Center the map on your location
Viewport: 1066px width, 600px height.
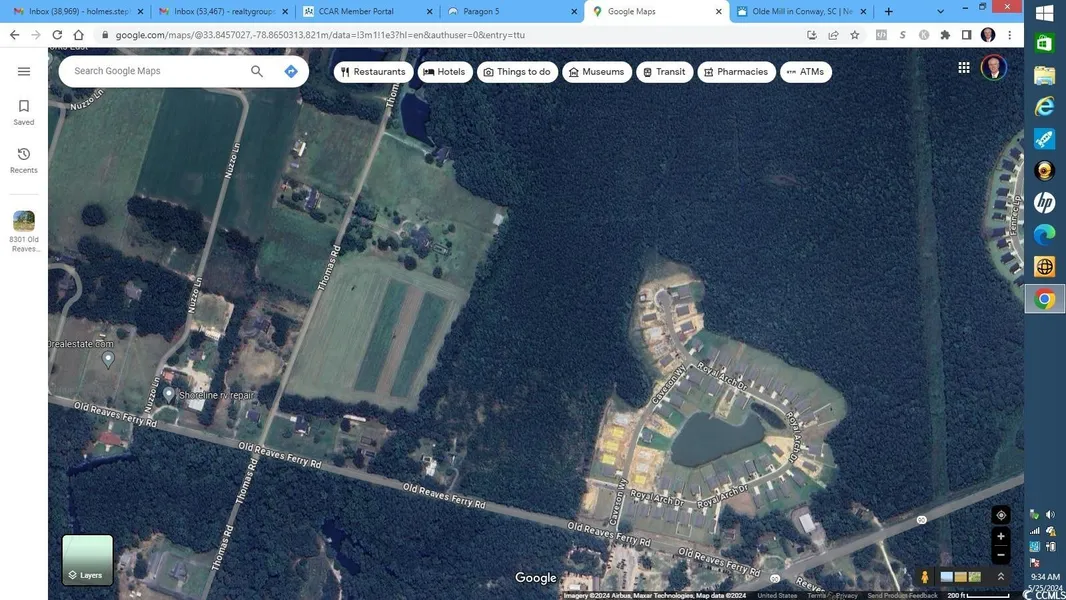[x=1000, y=515]
